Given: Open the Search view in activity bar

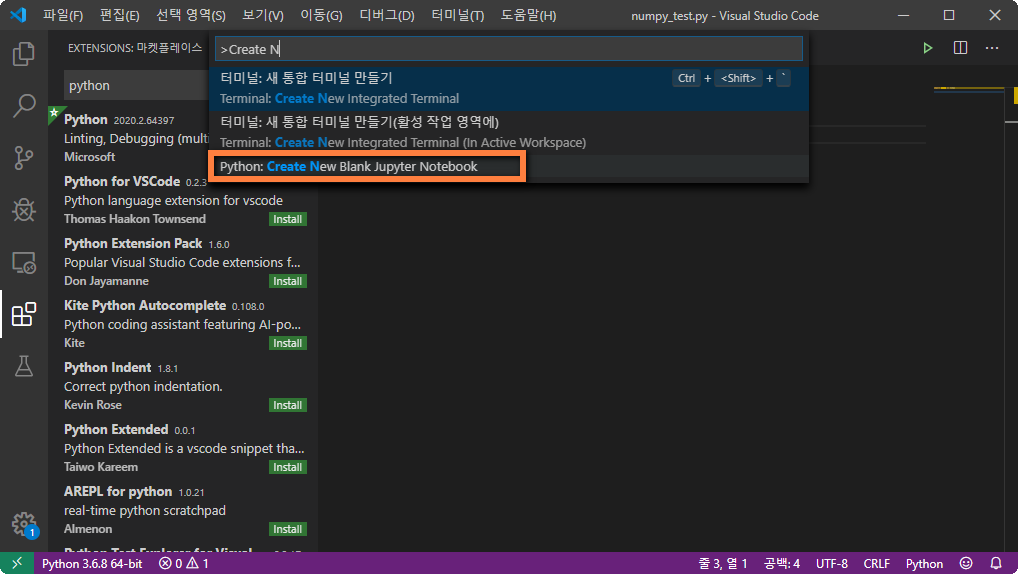Looking at the screenshot, I should 23,105.
